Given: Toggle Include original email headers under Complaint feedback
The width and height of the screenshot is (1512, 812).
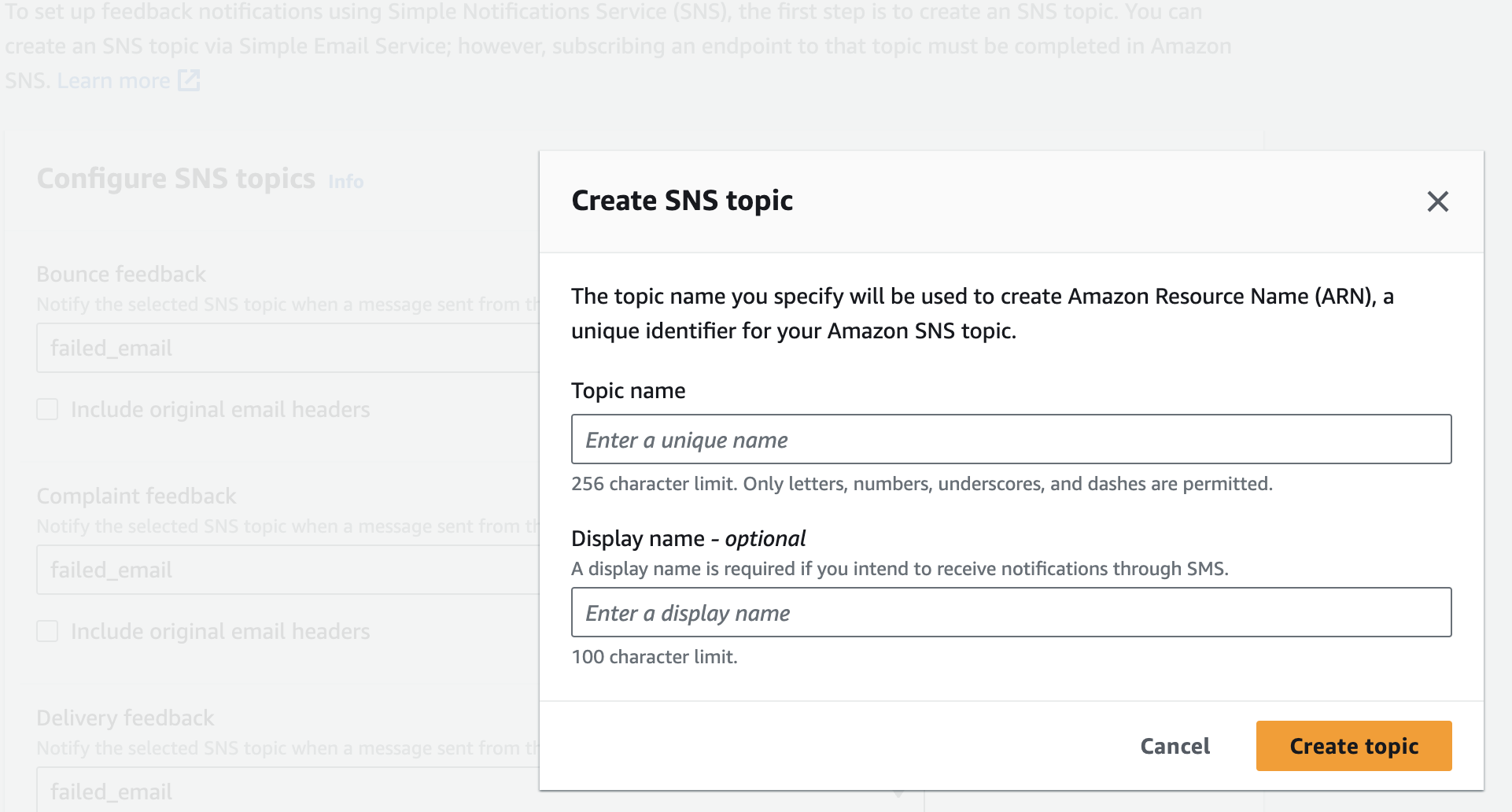Looking at the screenshot, I should pyautogui.click(x=47, y=631).
